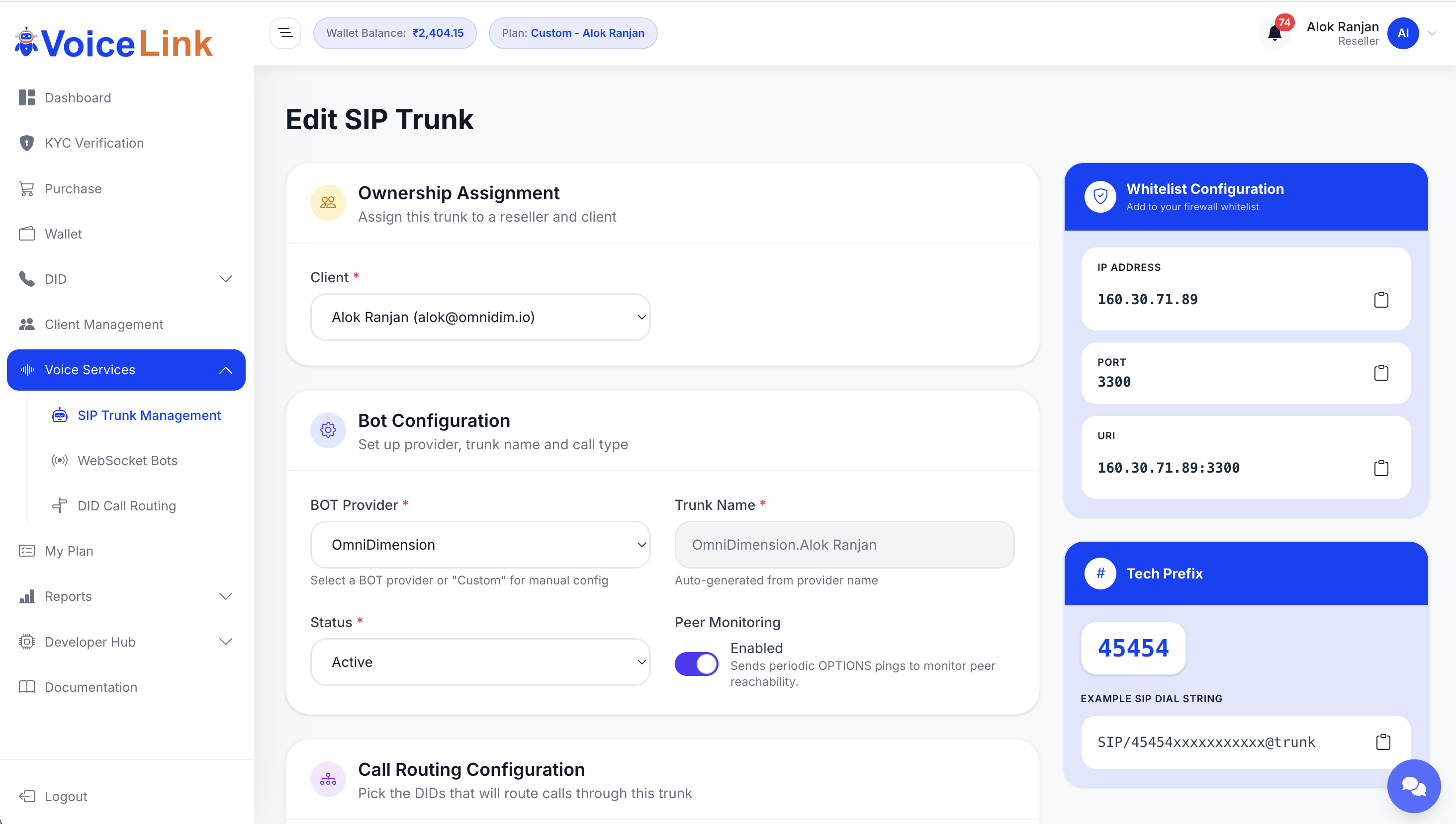
Task: Open the chat support bubble
Action: 1414,786
